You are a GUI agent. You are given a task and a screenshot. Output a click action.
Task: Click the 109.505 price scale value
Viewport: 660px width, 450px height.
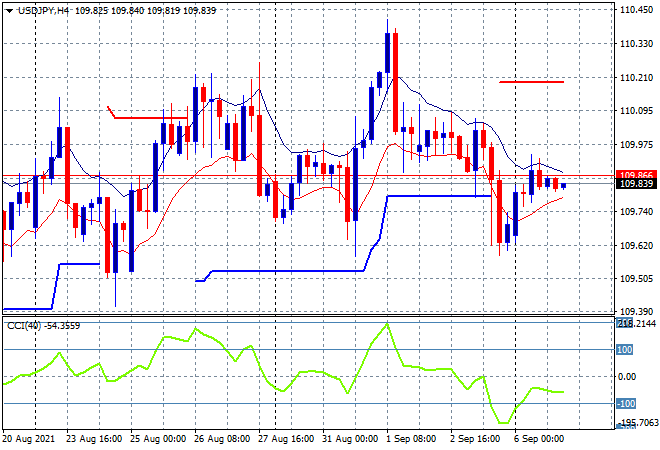pyautogui.click(x=636, y=279)
